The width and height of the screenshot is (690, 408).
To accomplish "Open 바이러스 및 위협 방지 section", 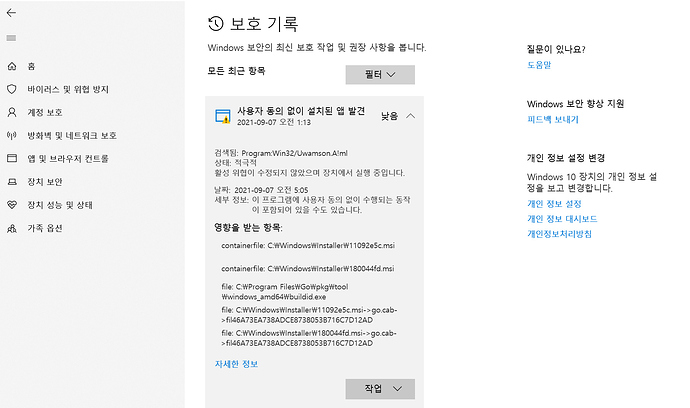I will pos(68,89).
